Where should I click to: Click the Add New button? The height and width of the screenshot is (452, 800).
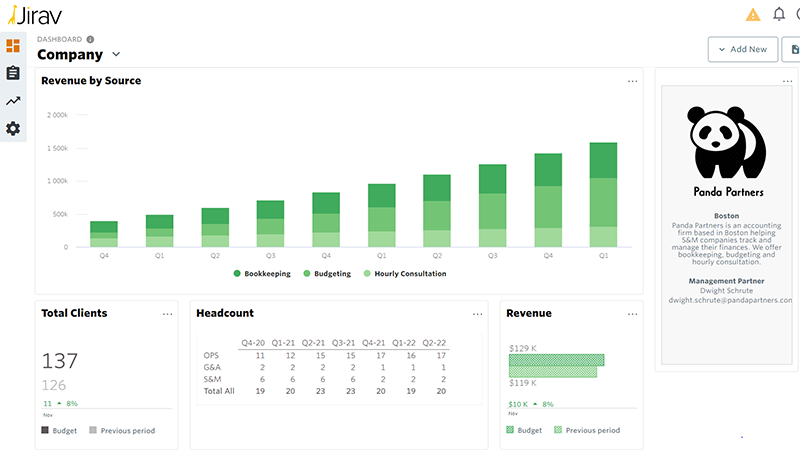(742, 49)
